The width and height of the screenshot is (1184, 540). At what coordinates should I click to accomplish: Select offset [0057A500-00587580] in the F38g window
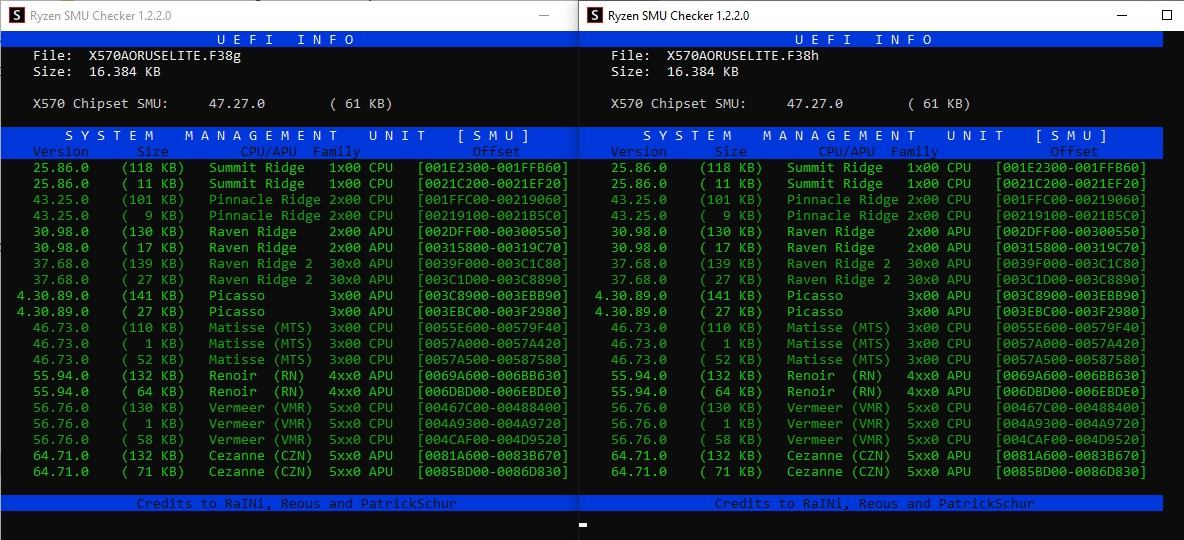click(492, 359)
